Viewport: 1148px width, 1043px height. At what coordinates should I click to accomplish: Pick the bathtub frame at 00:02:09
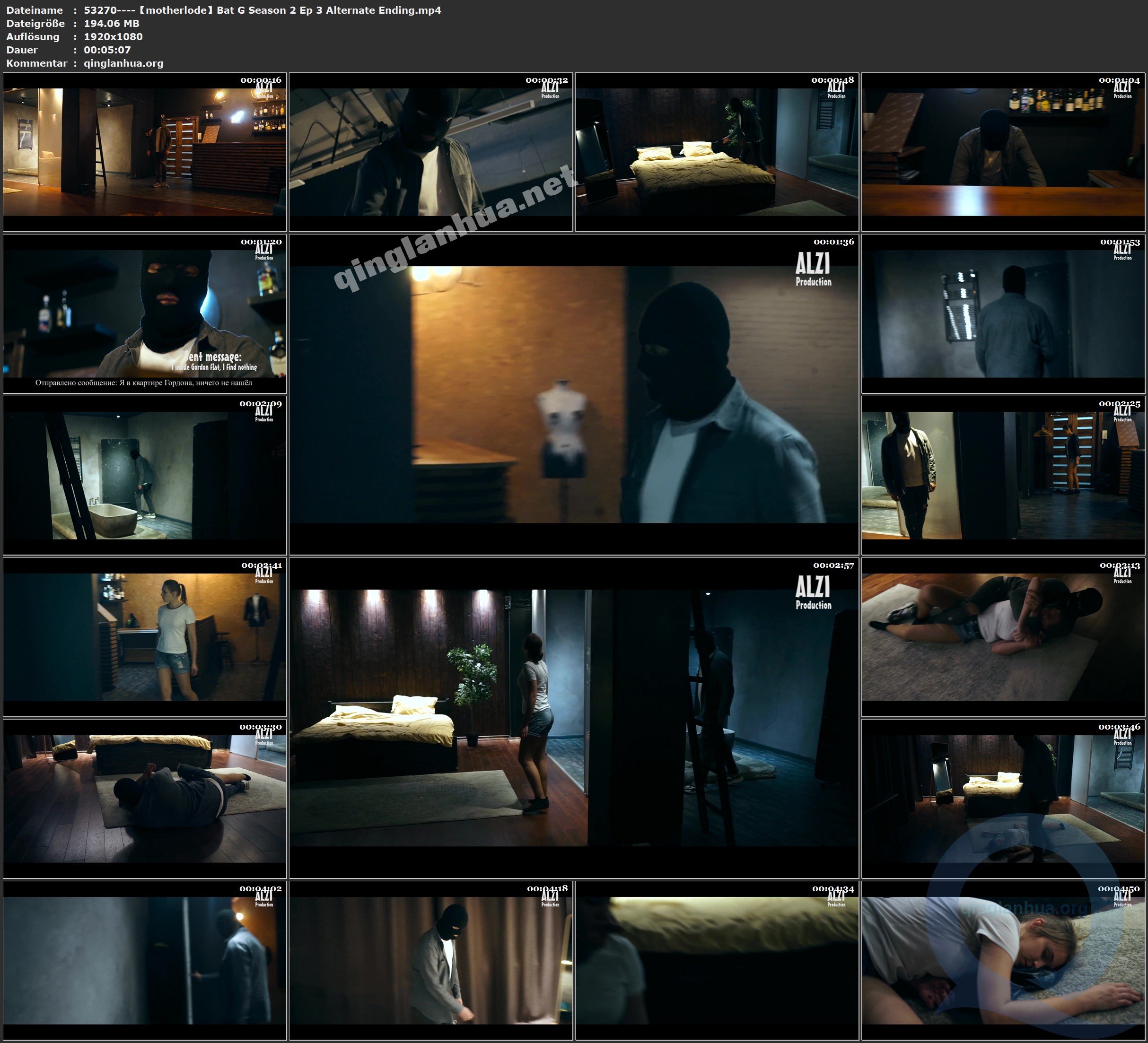[x=145, y=475]
